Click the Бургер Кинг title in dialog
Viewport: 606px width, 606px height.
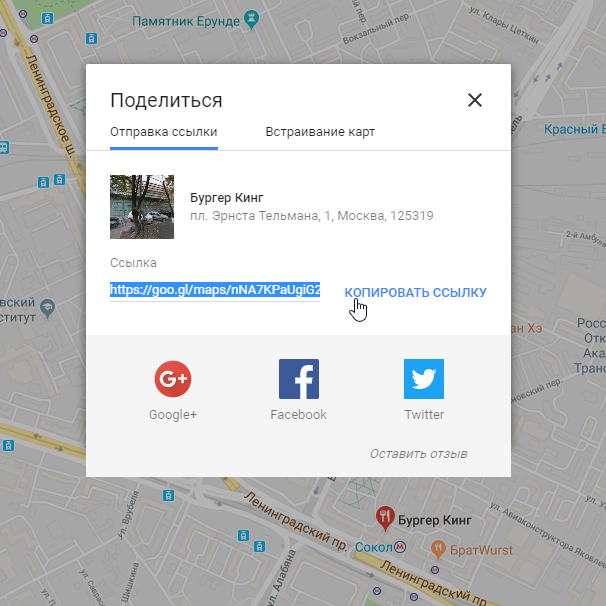[226, 197]
